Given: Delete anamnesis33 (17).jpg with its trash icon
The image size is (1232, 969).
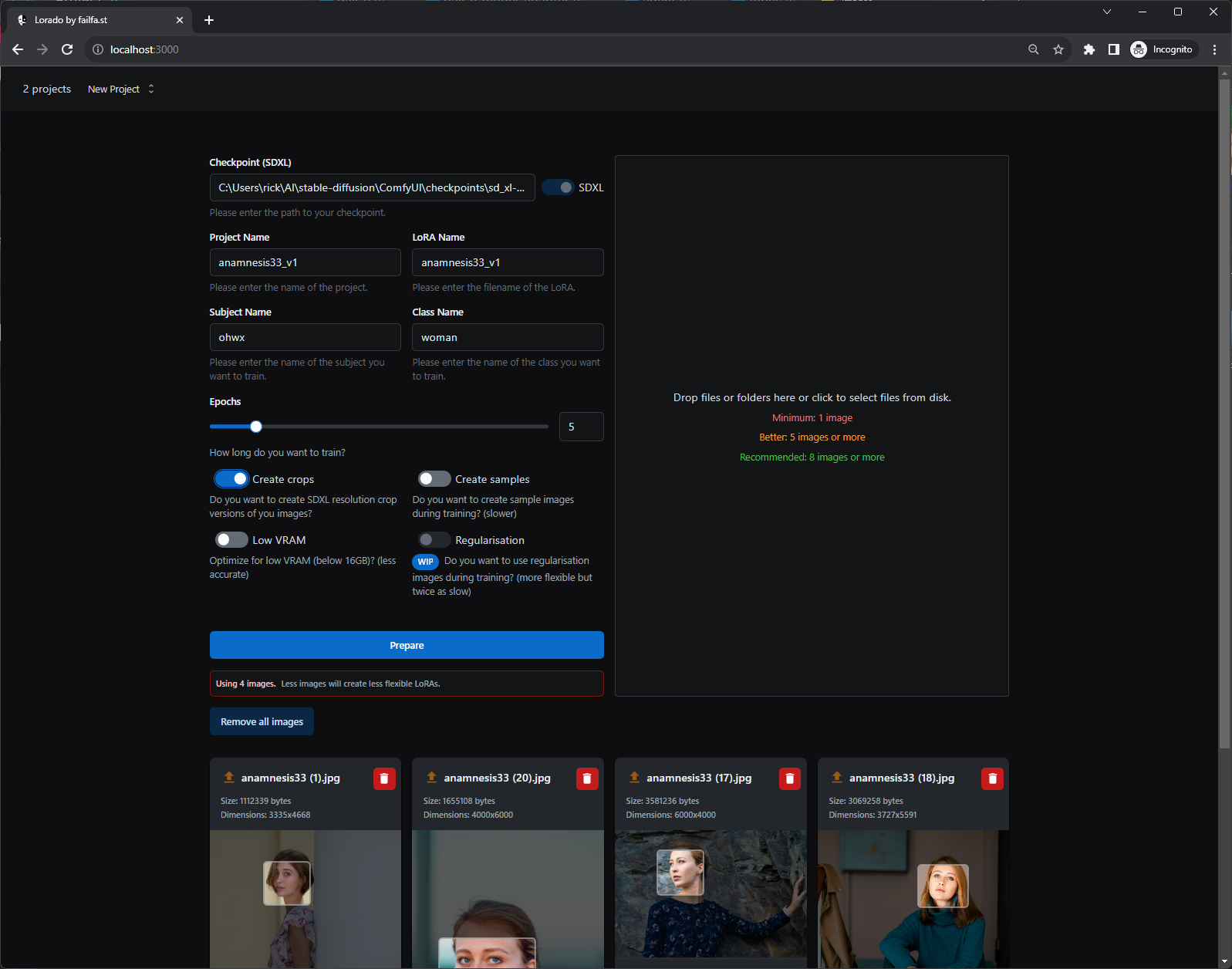Looking at the screenshot, I should 790,778.
